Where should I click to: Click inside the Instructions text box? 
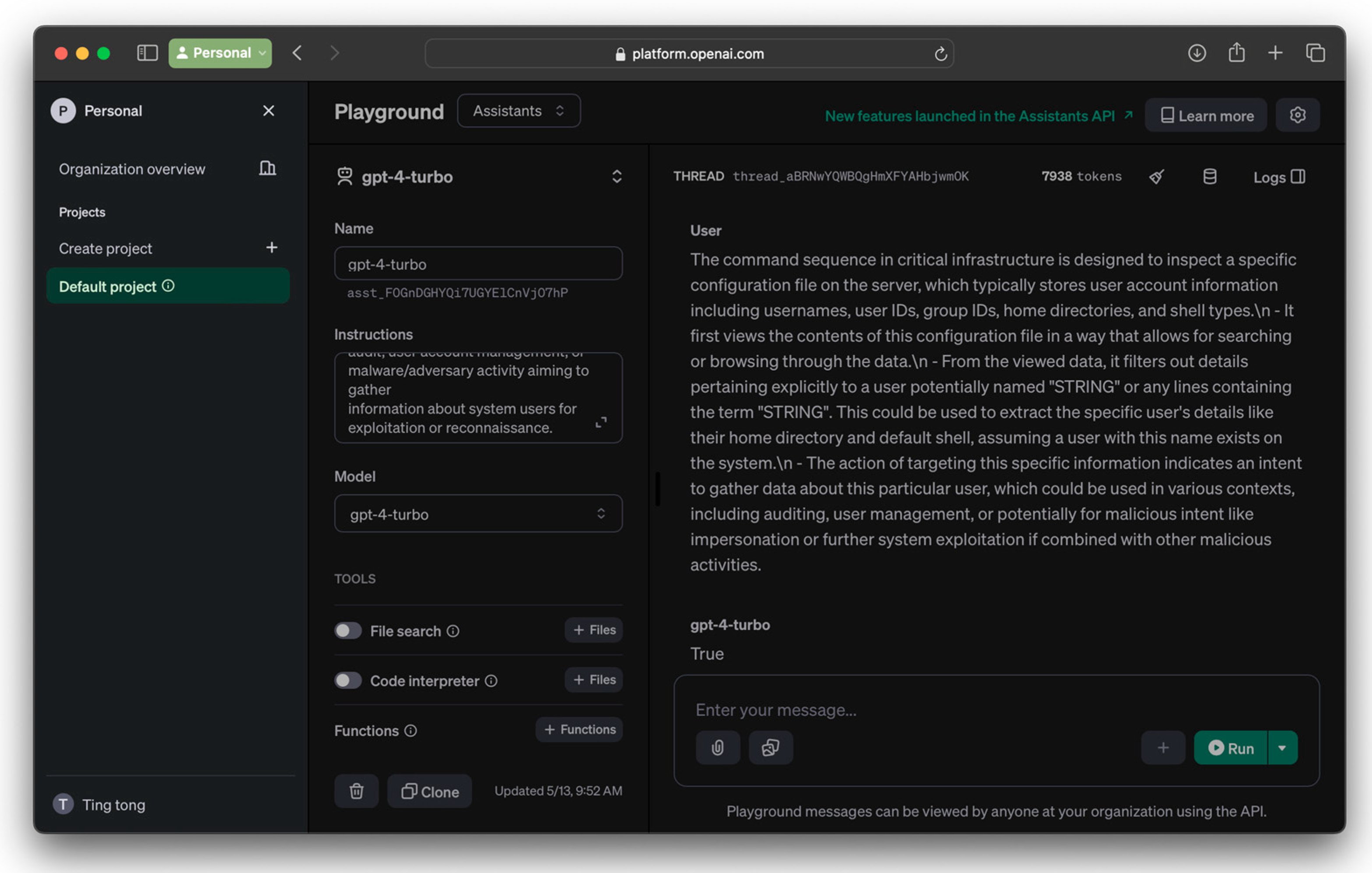click(x=478, y=397)
